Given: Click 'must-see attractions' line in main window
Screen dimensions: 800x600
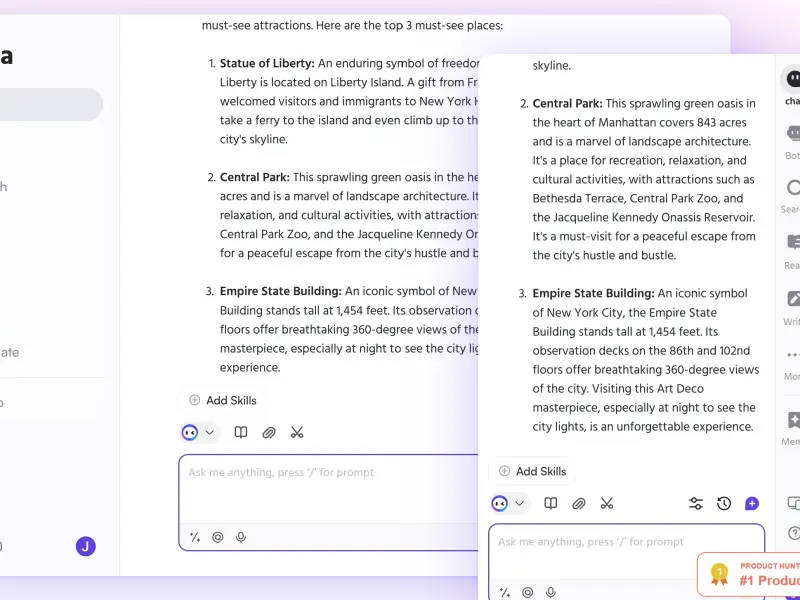Looking at the screenshot, I should pyautogui.click(x=352, y=25).
